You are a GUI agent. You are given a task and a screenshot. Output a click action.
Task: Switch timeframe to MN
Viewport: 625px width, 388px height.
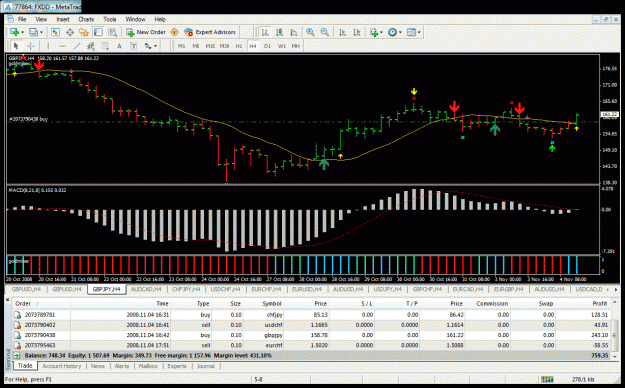pyautogui.click(x=295, y=46)
